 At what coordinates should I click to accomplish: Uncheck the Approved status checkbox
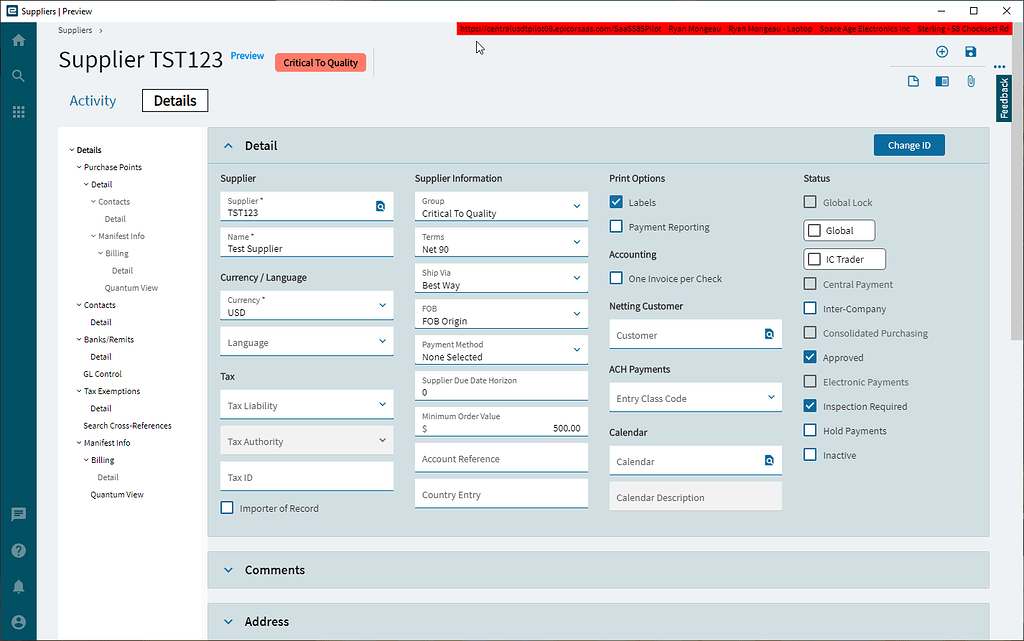[809, 357]
